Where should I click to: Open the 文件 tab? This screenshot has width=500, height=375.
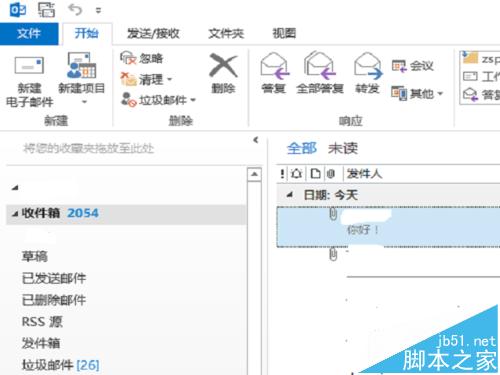[x=29, y=33]
